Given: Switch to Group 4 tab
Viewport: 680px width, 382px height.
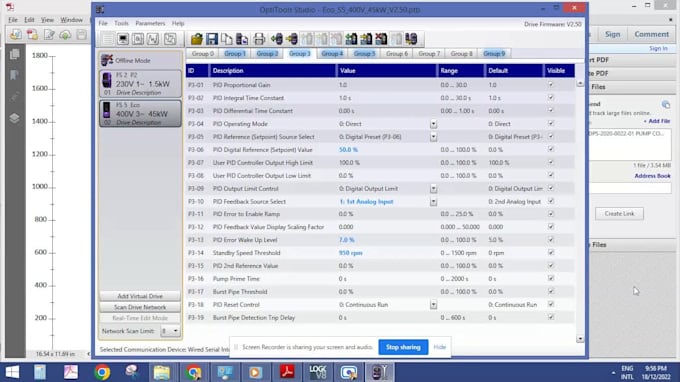Looking at the screenshot, I should (332, 53).
